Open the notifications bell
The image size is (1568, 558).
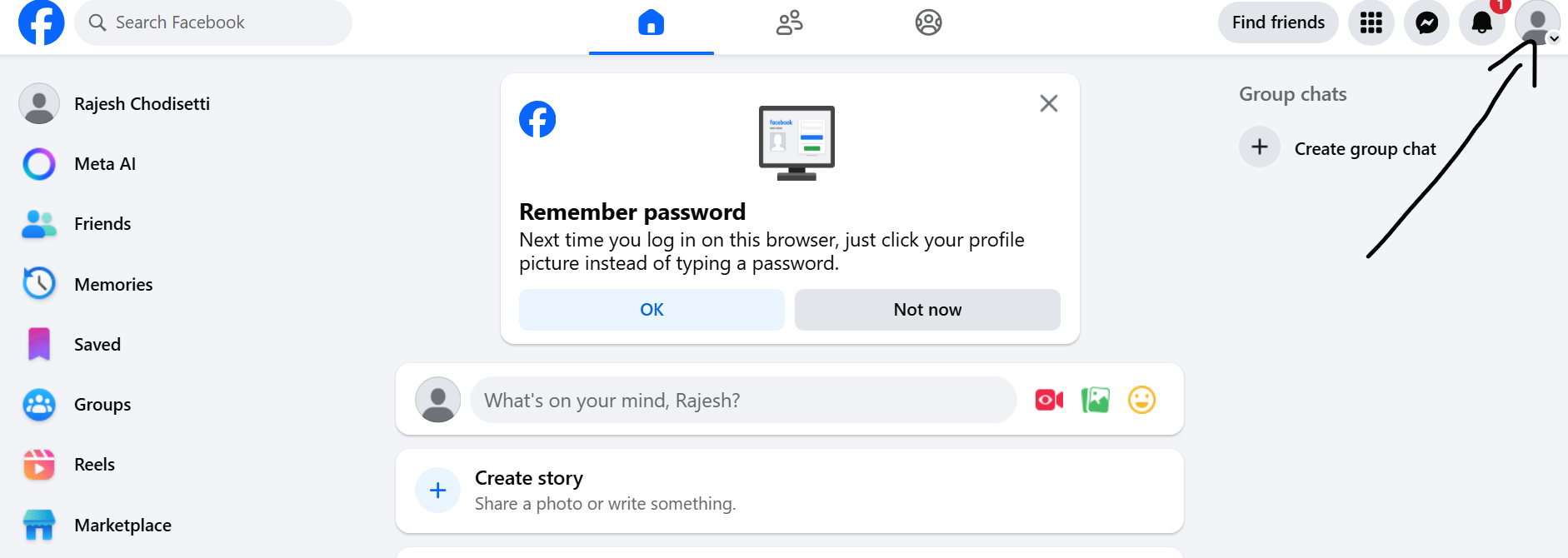coord(1482,22)
